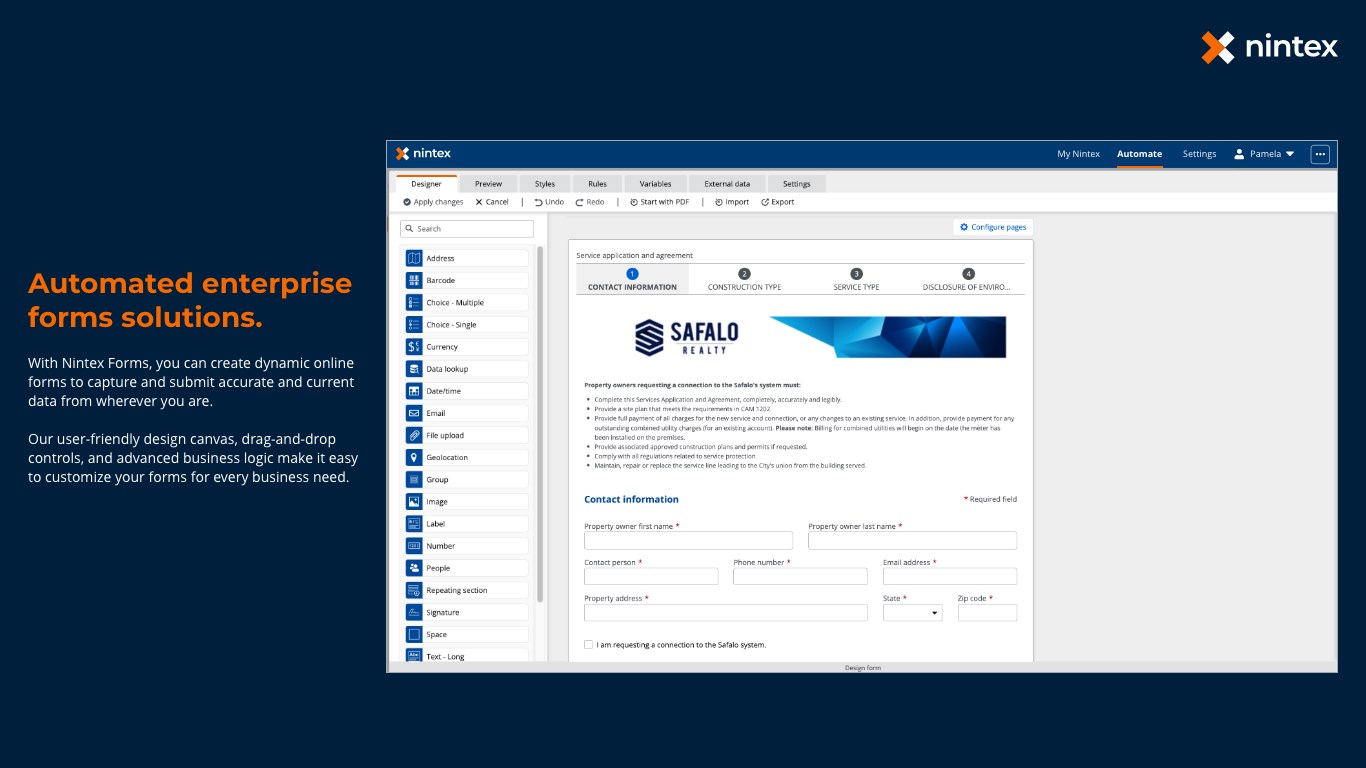Select the People control icon
The height and width of the screenshot is (768, 1366).
coord(414,568)
